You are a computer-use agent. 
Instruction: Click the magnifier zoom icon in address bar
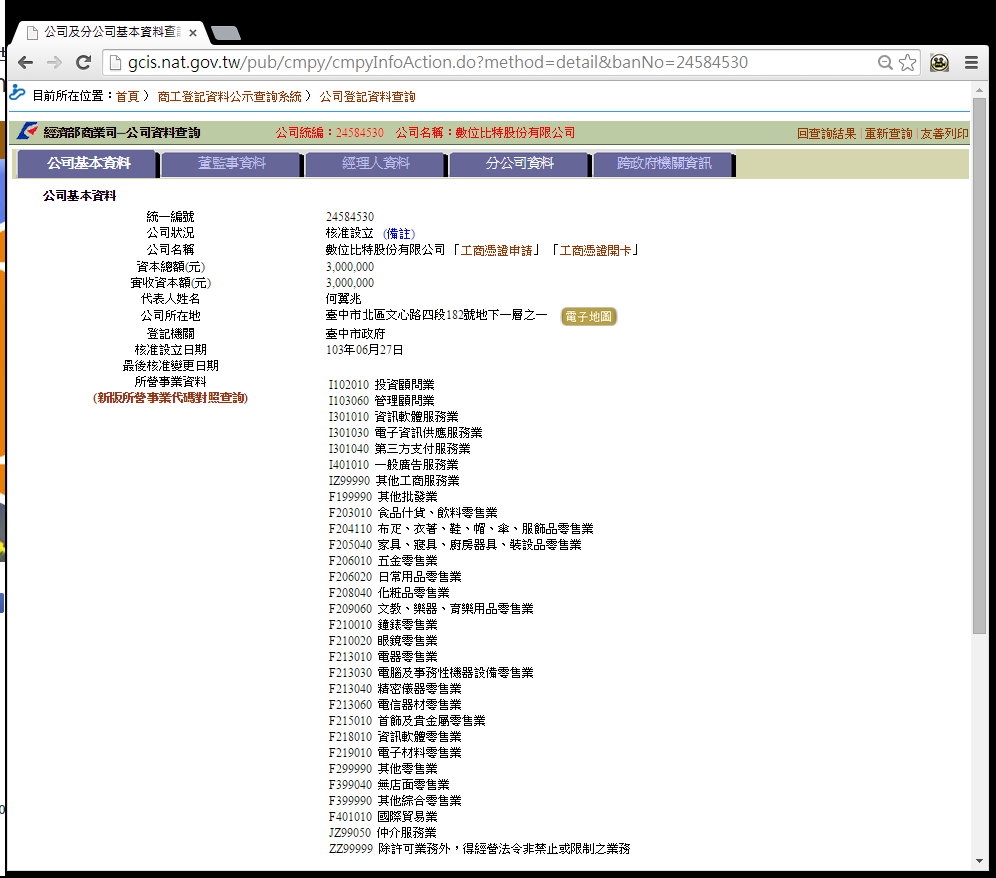pyautogui.click(x=885, y=62)
